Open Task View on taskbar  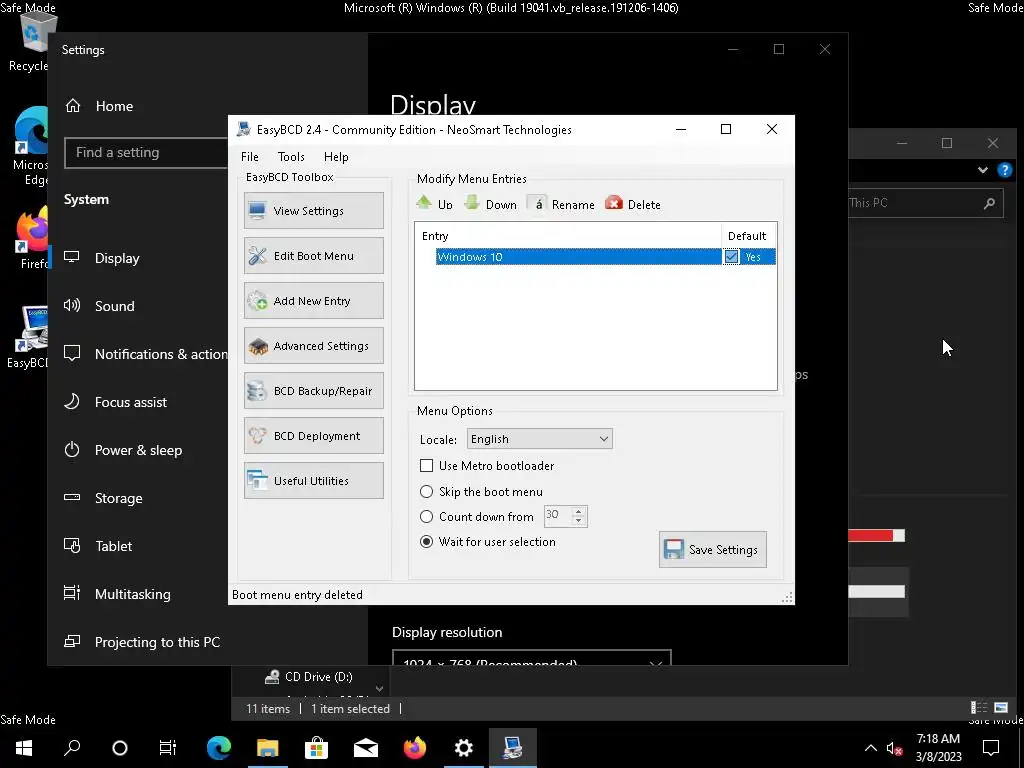pos(168,747)
